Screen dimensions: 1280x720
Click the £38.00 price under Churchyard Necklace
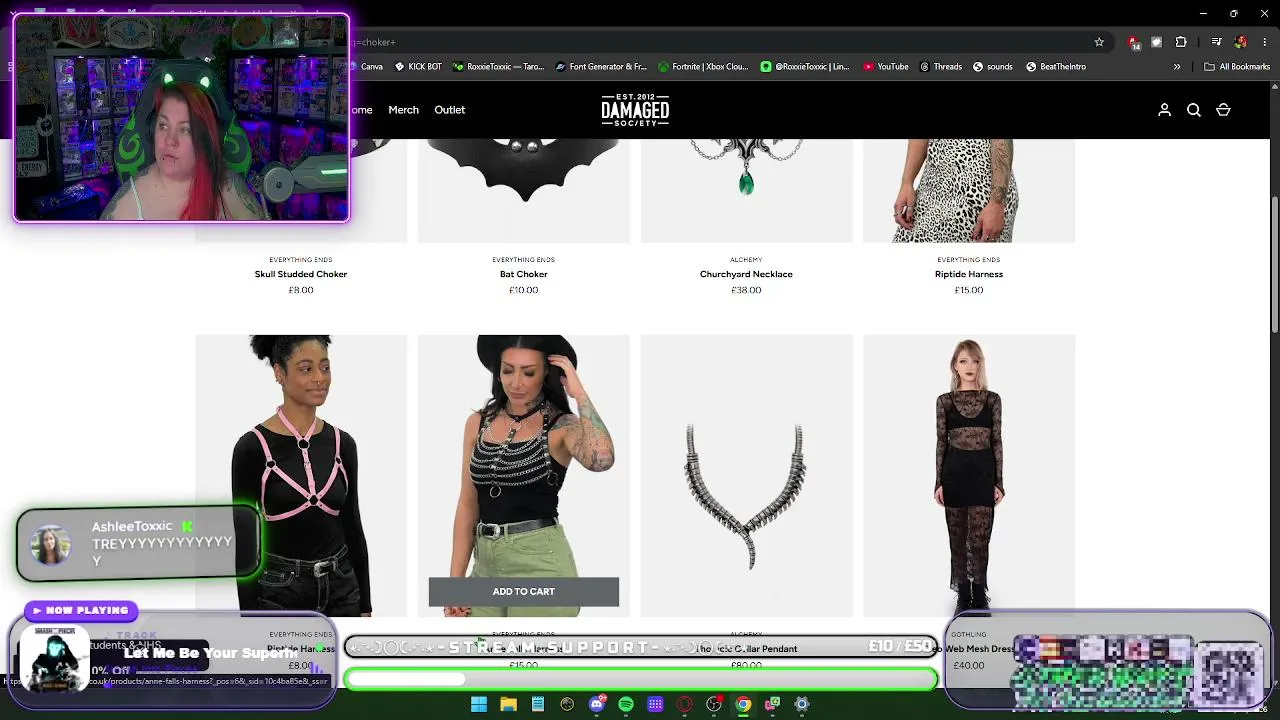746,290
